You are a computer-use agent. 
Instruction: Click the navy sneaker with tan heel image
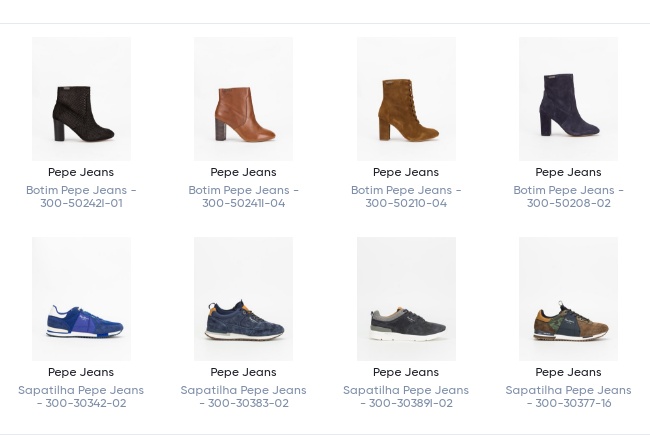pos(243,300)
